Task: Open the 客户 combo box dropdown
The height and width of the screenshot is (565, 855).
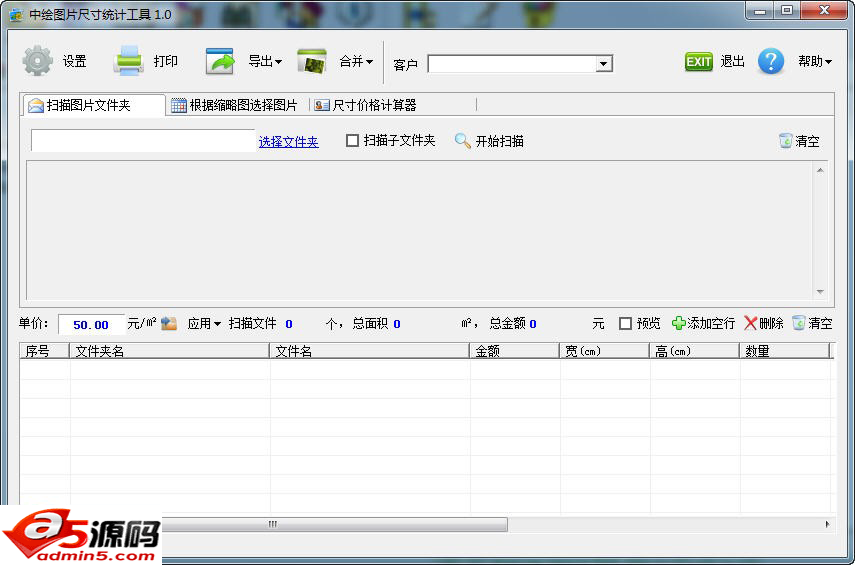Action: click(603, 64)
